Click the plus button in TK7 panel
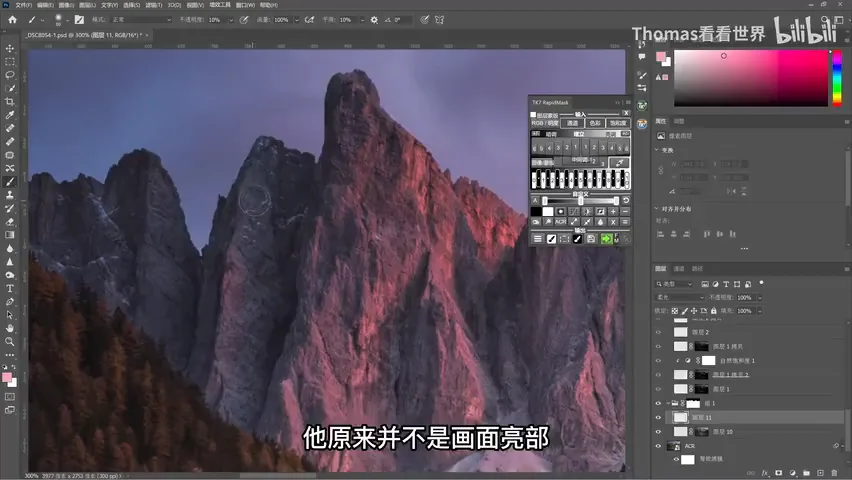This screenshot has height=480, width=852. pyautogui.click(x=613, y=211)
